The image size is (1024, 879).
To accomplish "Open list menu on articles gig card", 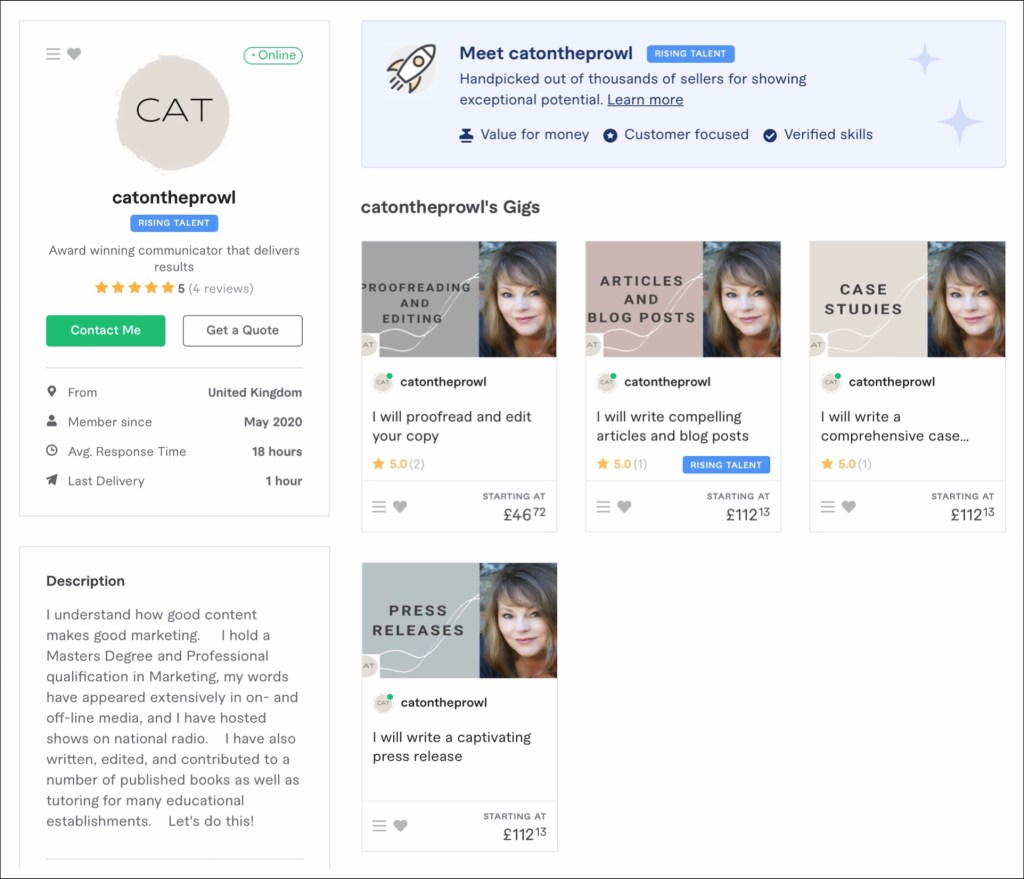I will 603,507.
